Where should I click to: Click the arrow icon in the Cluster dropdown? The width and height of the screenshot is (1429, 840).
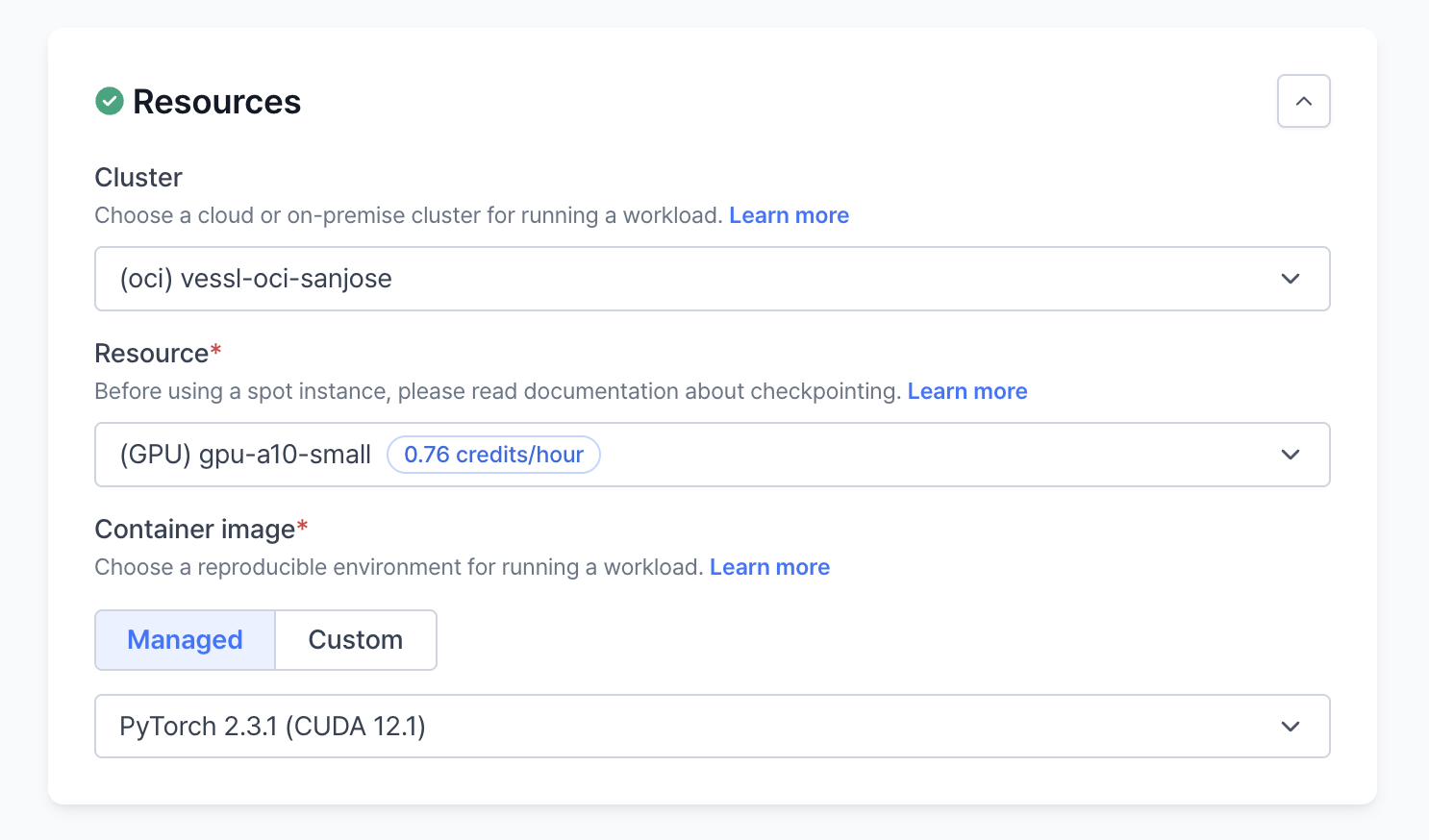pos(1291,279)
